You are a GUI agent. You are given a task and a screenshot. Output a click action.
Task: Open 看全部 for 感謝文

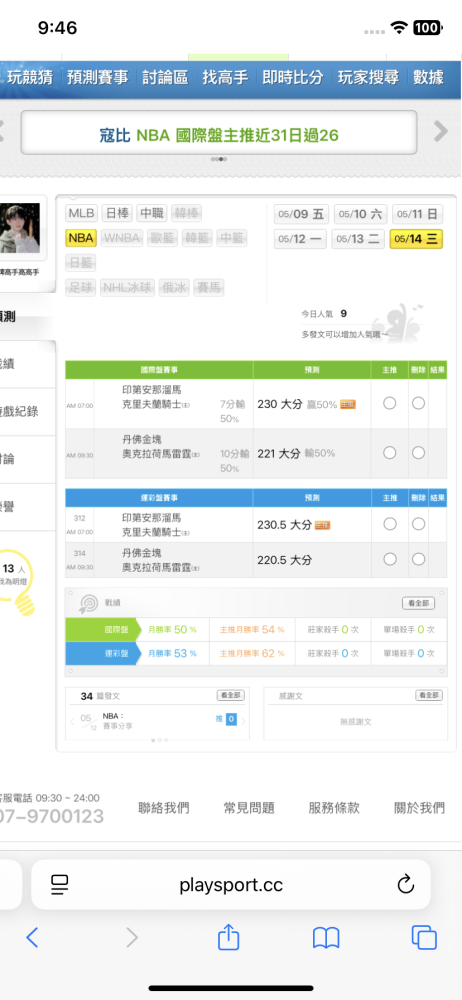tap(429, 695)
